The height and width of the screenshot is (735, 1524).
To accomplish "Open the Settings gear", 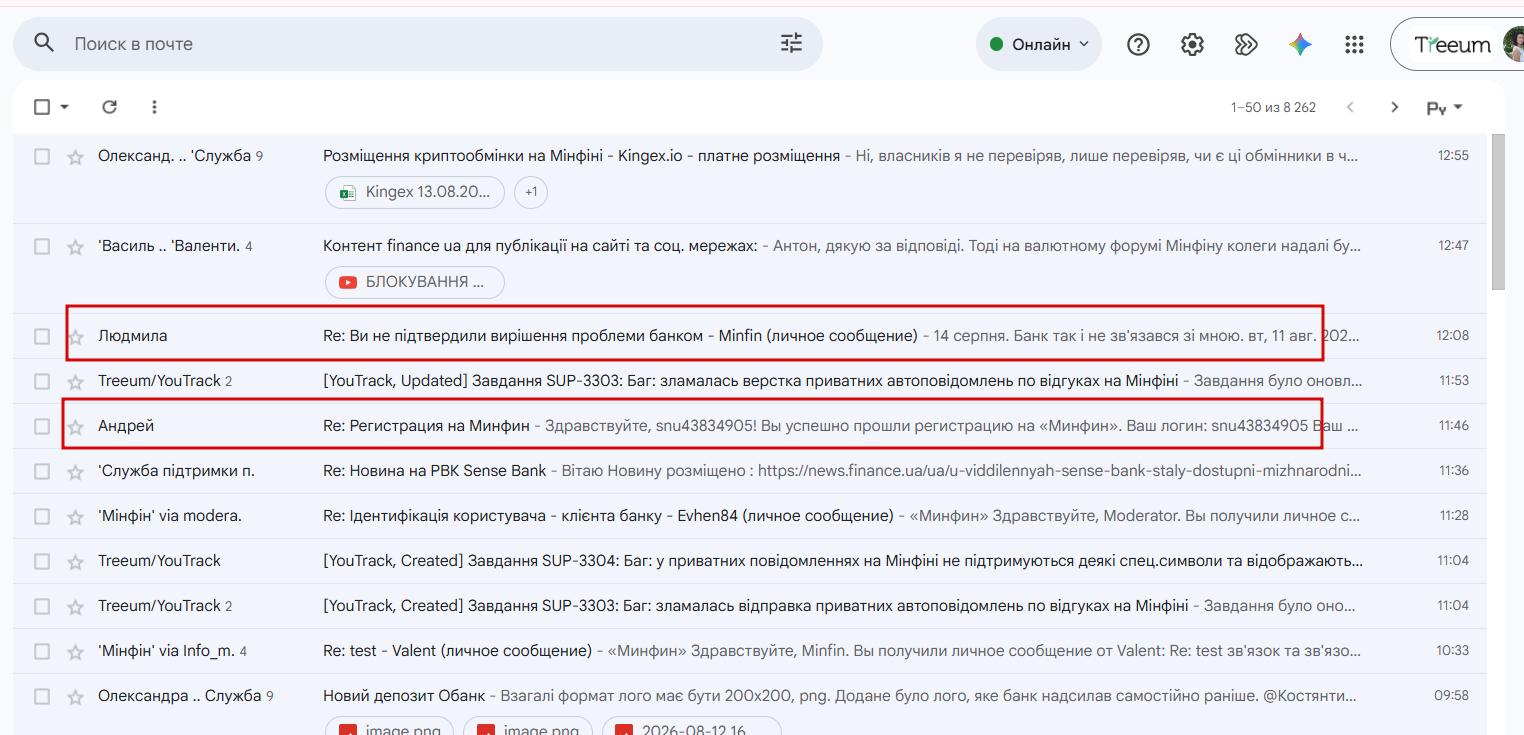I will [x=1192, y=44].
